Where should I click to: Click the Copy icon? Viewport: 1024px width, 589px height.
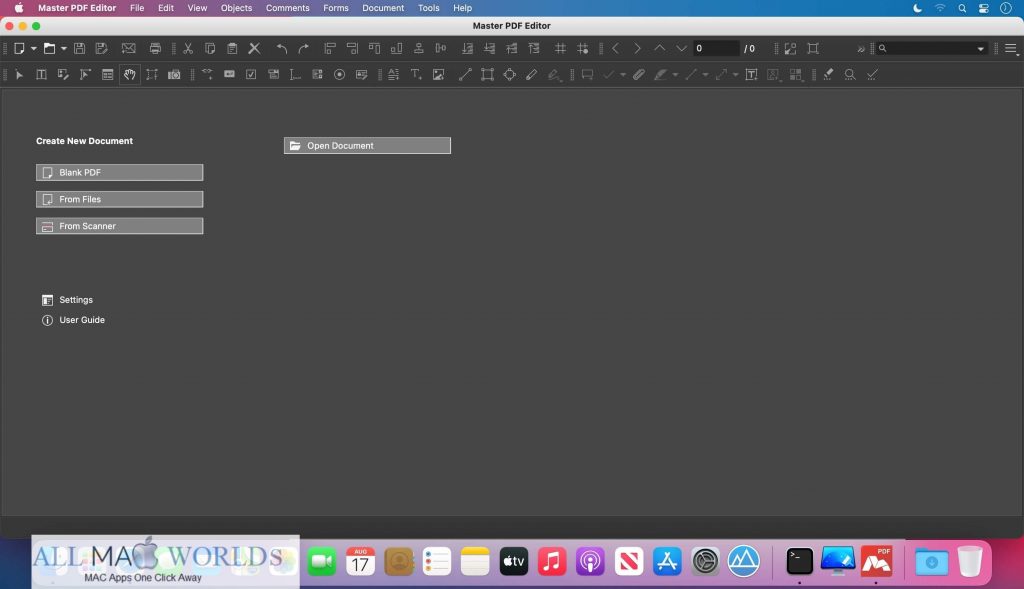pos(210,48)
